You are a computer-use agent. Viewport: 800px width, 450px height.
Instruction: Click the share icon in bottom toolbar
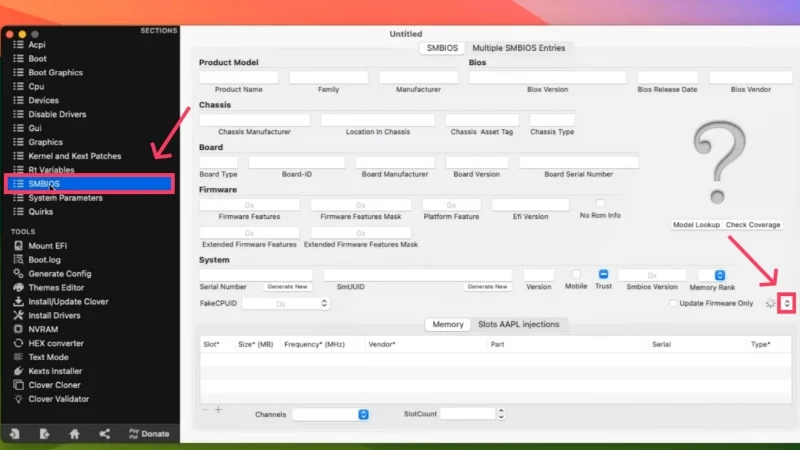coord(105,434)
